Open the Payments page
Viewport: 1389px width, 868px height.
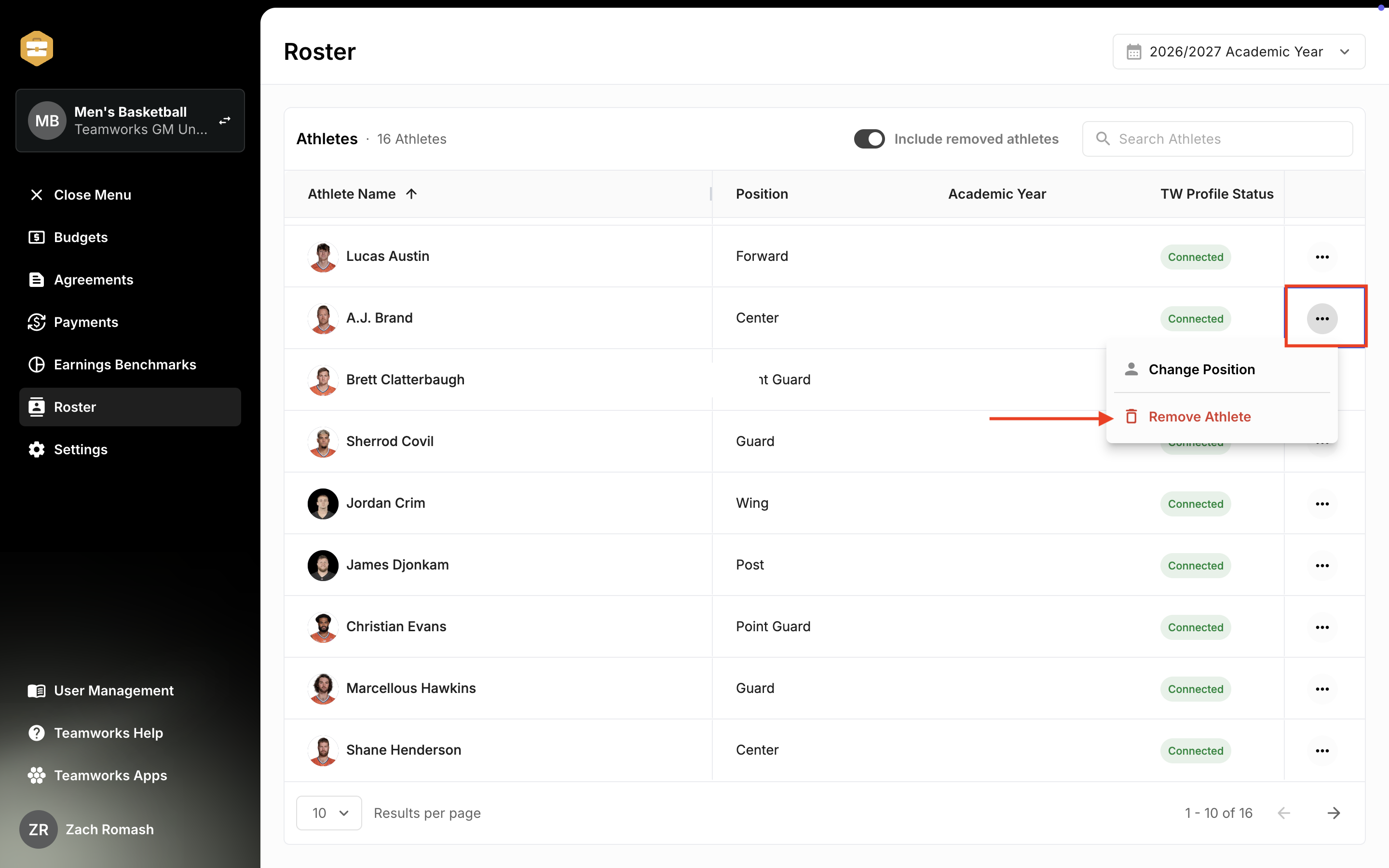coord(130,322)
